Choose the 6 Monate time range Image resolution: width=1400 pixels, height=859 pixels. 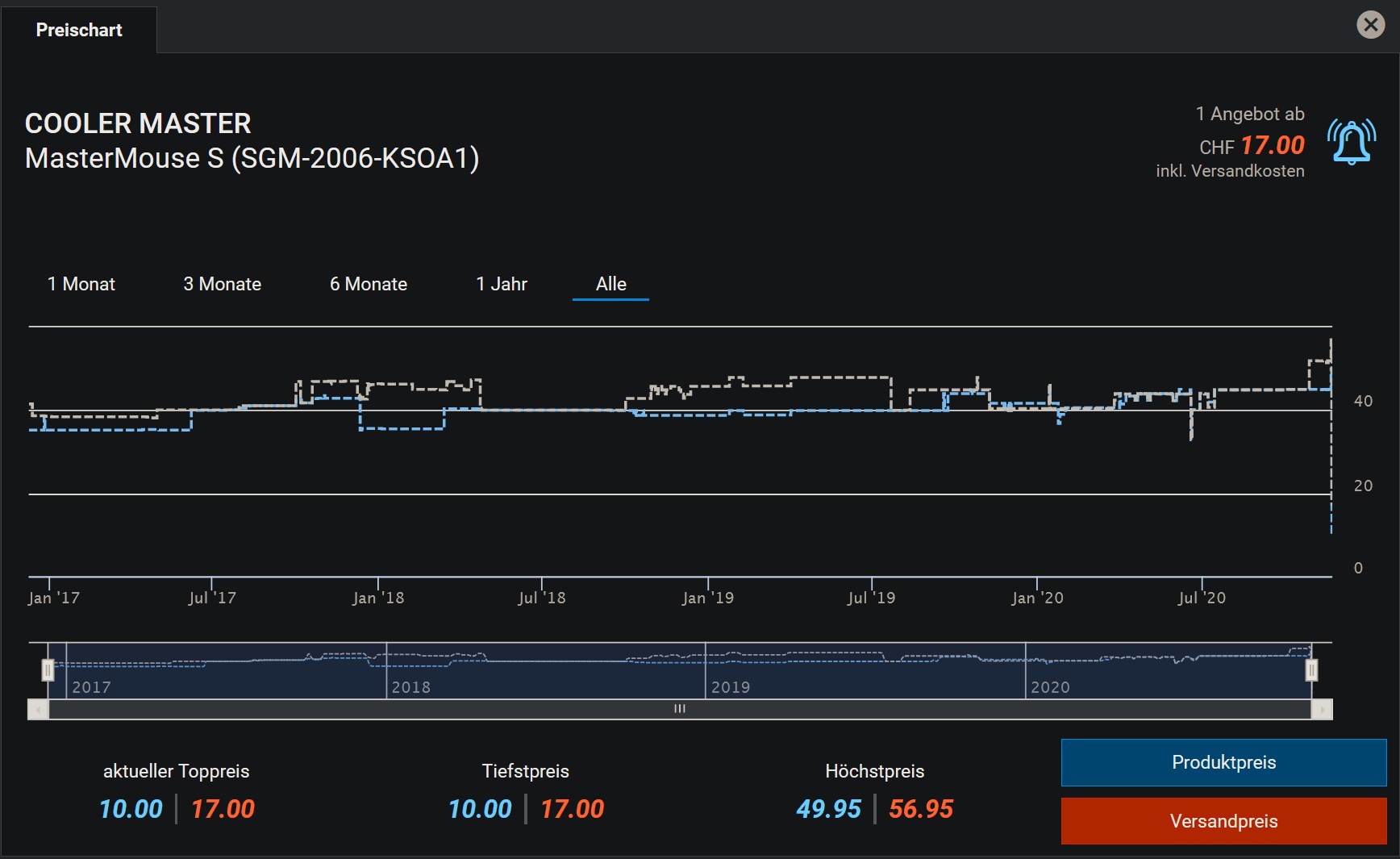tap(369, 284)
